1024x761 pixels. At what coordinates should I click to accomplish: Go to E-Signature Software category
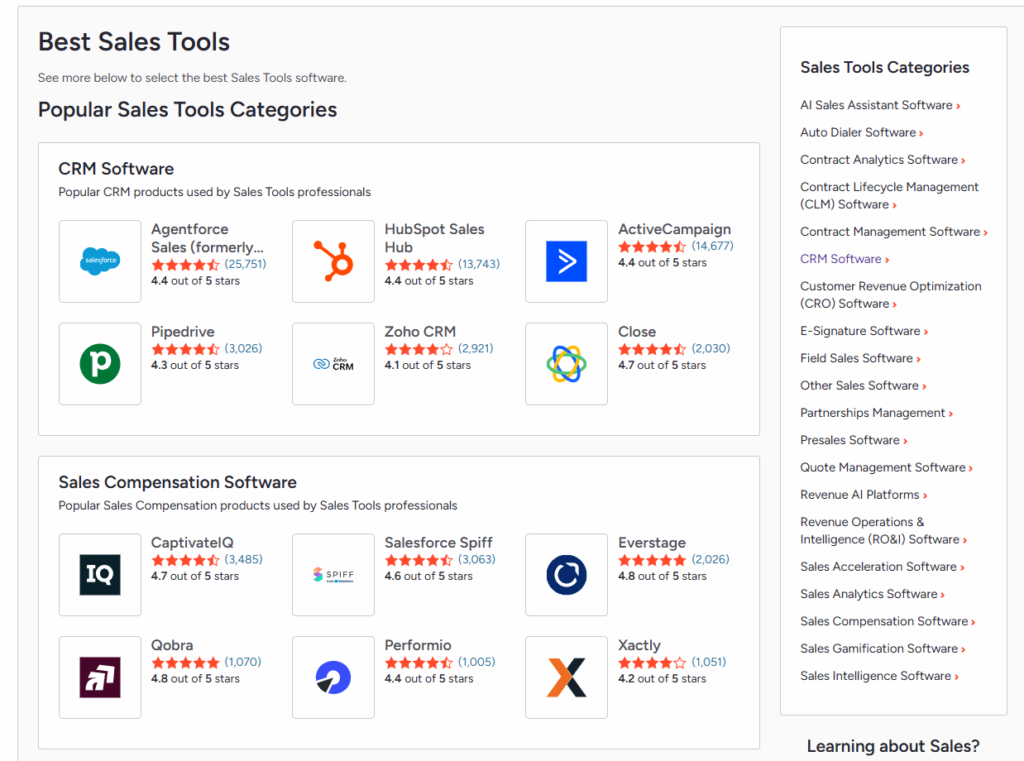coord(864,331)
